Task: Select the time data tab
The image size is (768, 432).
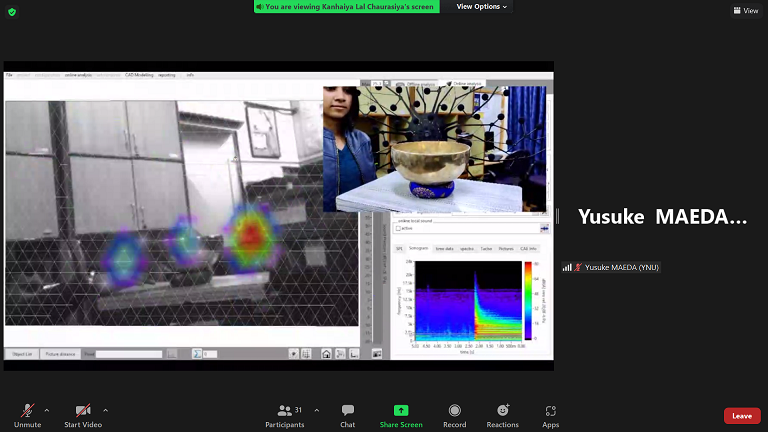Action: pos(443,248)
